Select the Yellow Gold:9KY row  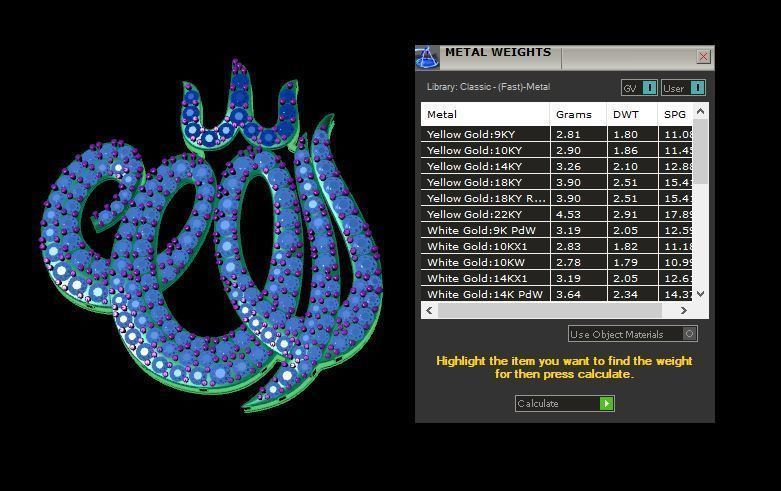[x=557, y=134]
